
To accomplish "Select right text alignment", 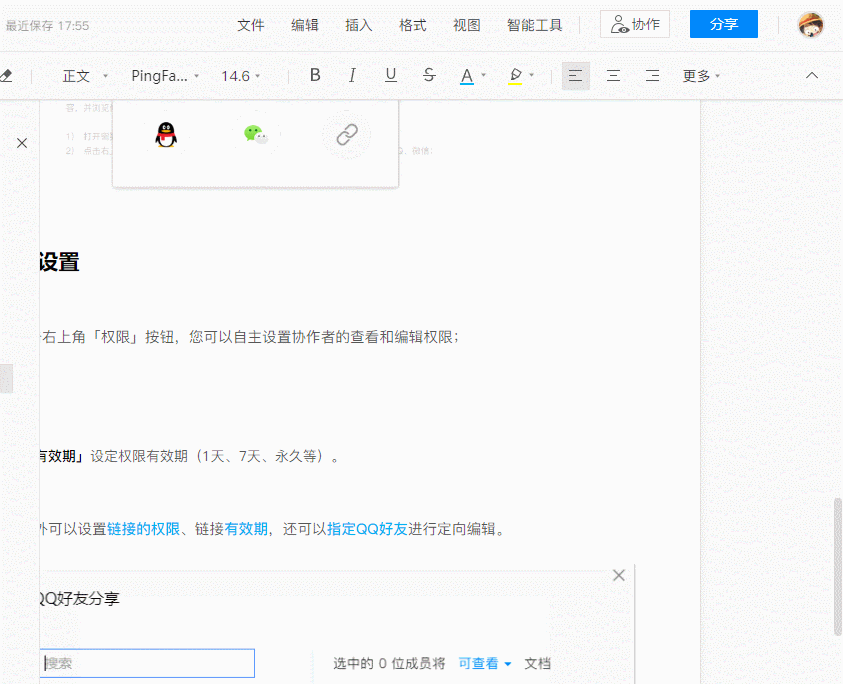I will point(652,74).
